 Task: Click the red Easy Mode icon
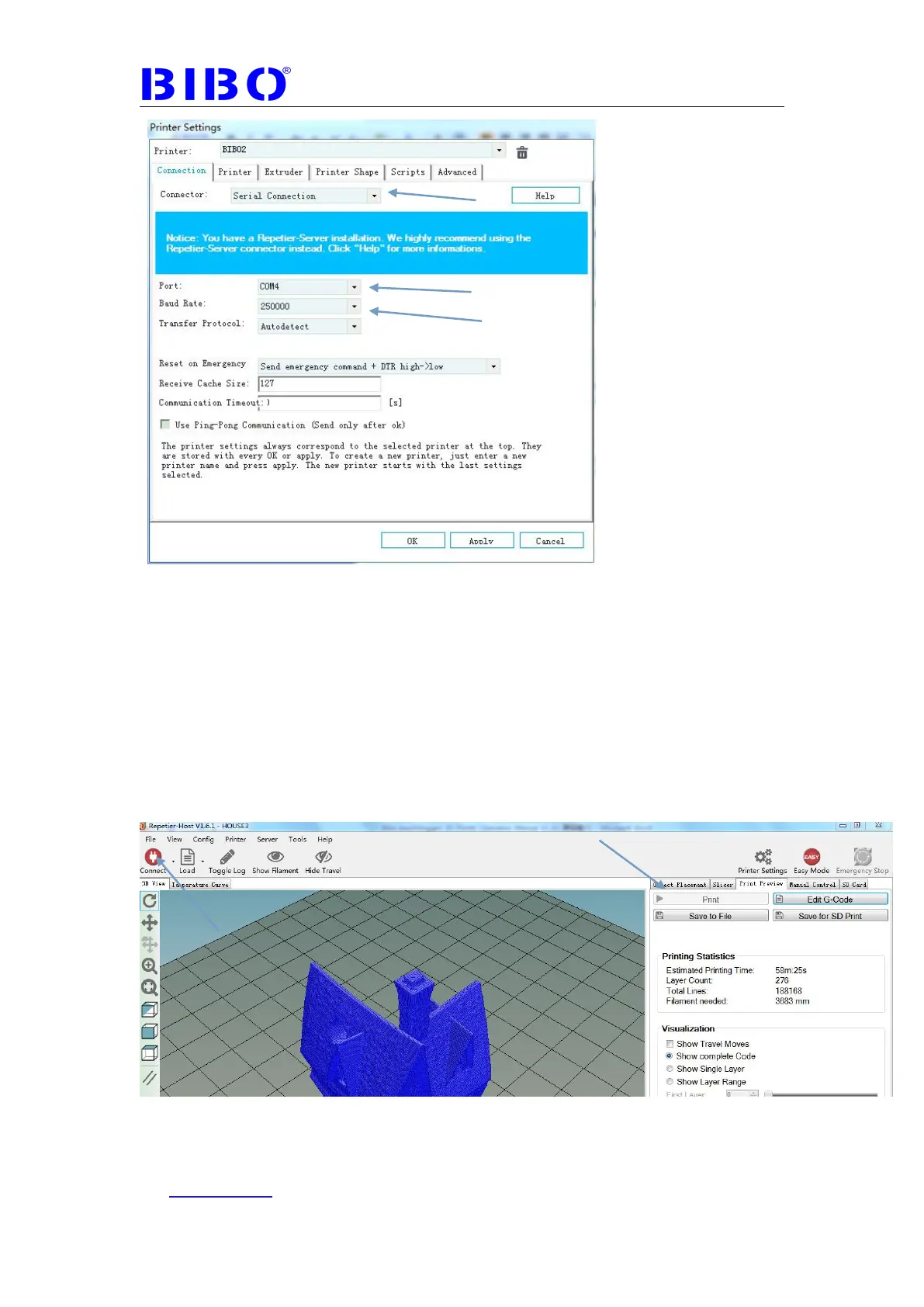click(x=812, y=856)
